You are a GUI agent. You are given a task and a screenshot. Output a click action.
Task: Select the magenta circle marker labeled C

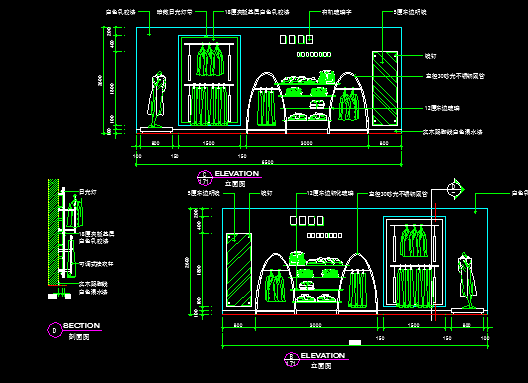point(204,178)
